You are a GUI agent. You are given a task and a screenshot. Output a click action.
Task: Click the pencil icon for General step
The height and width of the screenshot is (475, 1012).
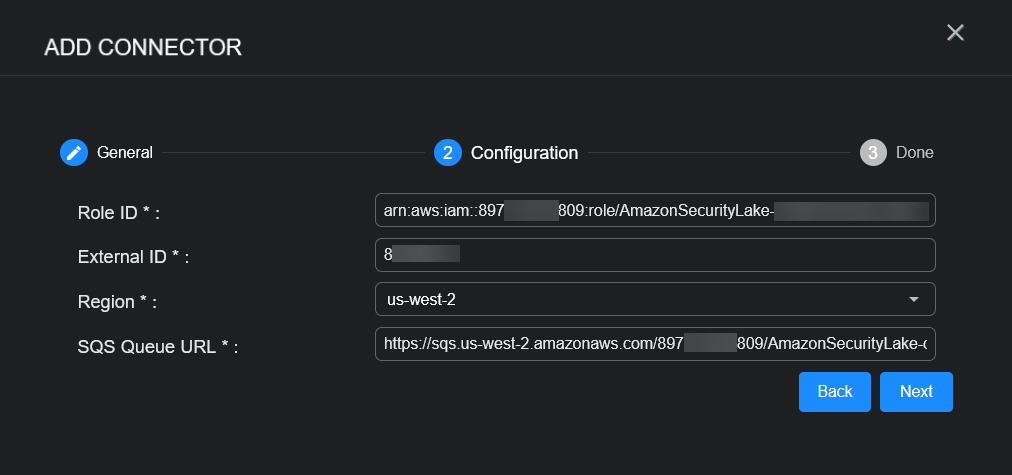click(x=74, y=153)
